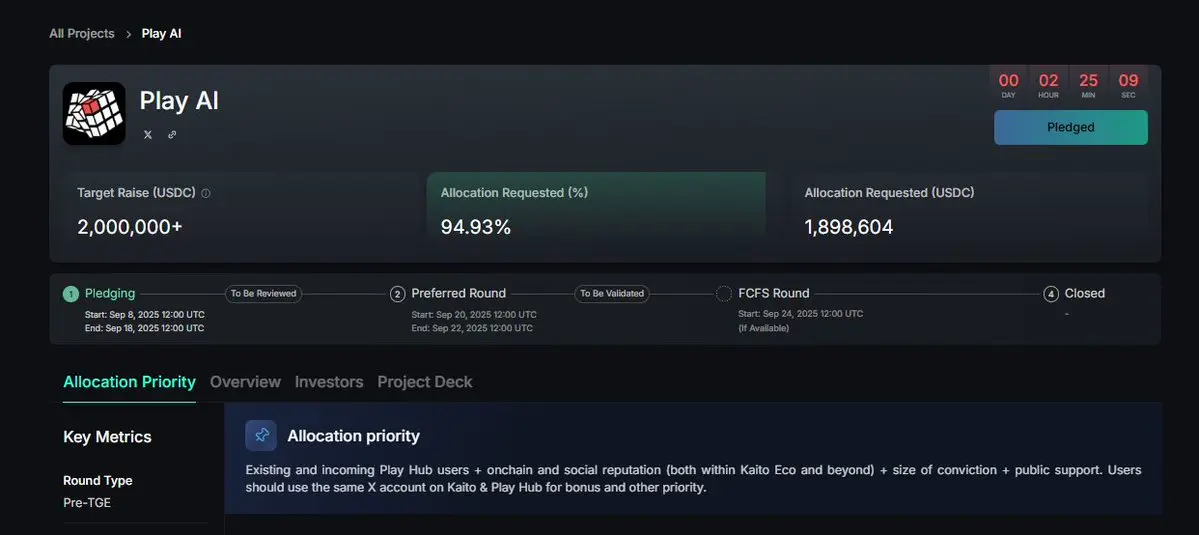Click the Preferred Round label
The height and width of the screenshot is (535, 1199).
coord(459,293)
